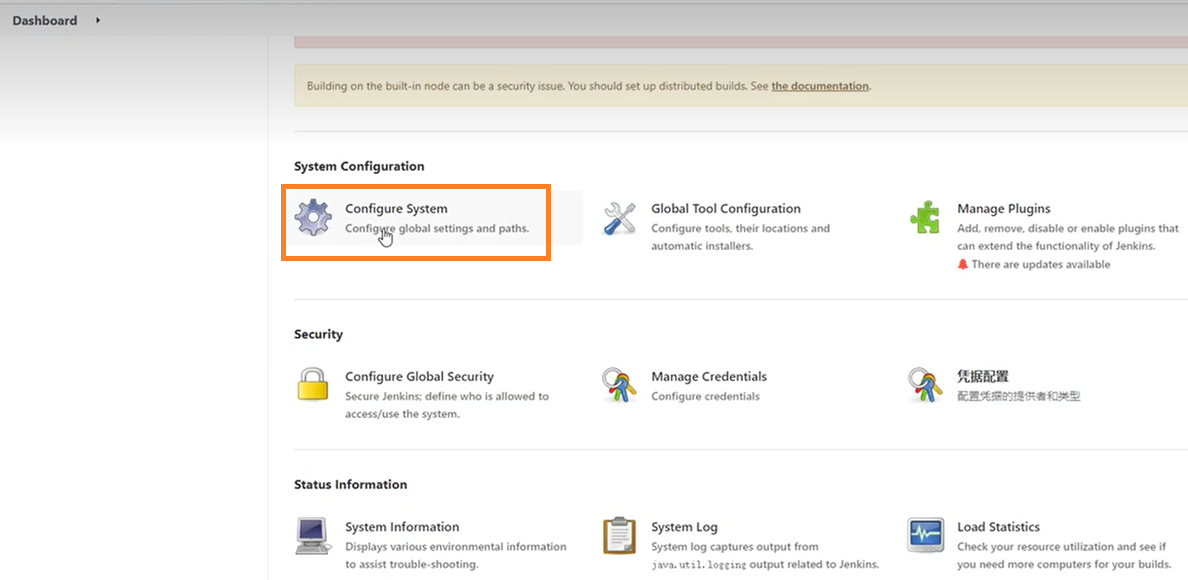Screen dimensions: 1188x580
Task: Open the Manage Plugins title link
Action: pyautogui.click(x=1004, y=208)
